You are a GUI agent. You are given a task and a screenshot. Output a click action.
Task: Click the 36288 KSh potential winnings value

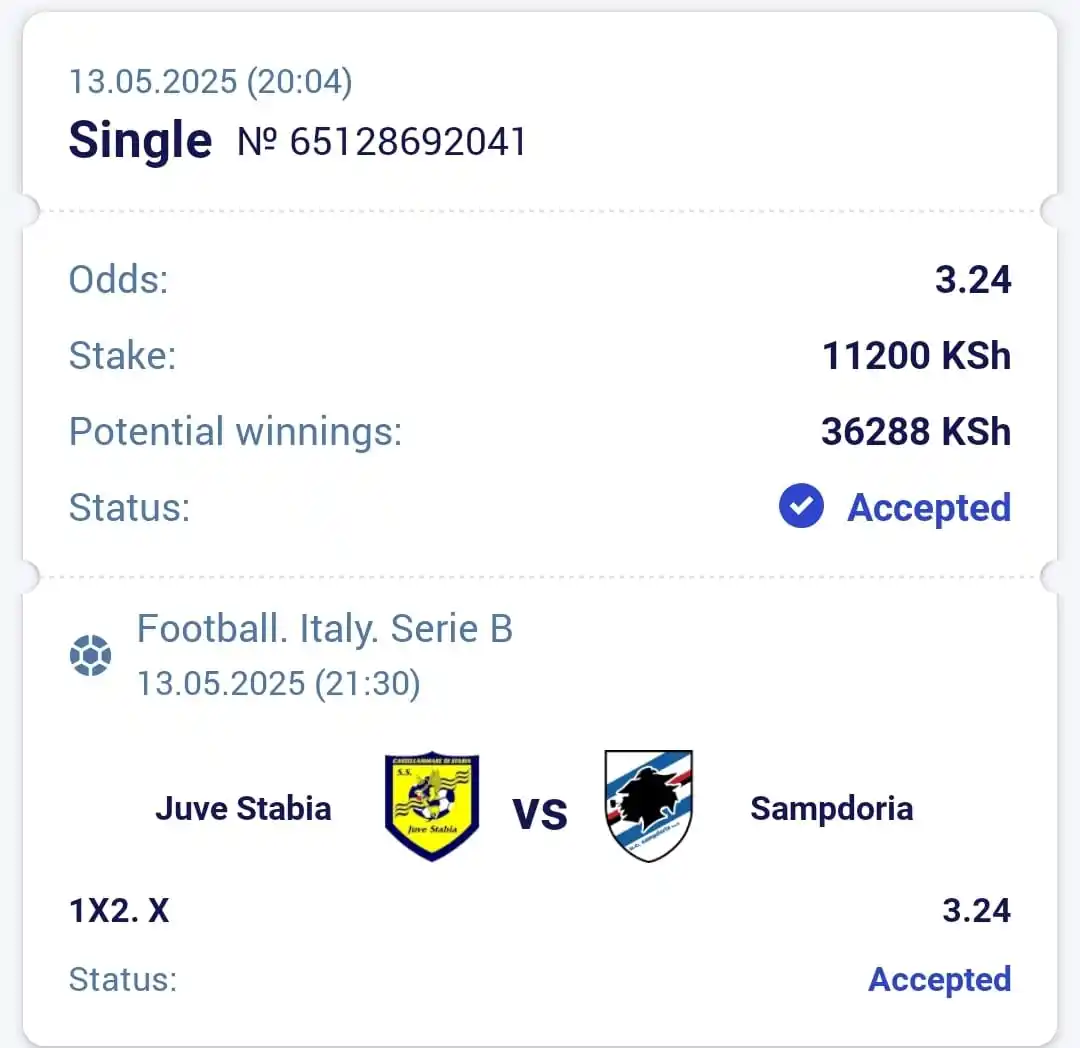[916, 432]
